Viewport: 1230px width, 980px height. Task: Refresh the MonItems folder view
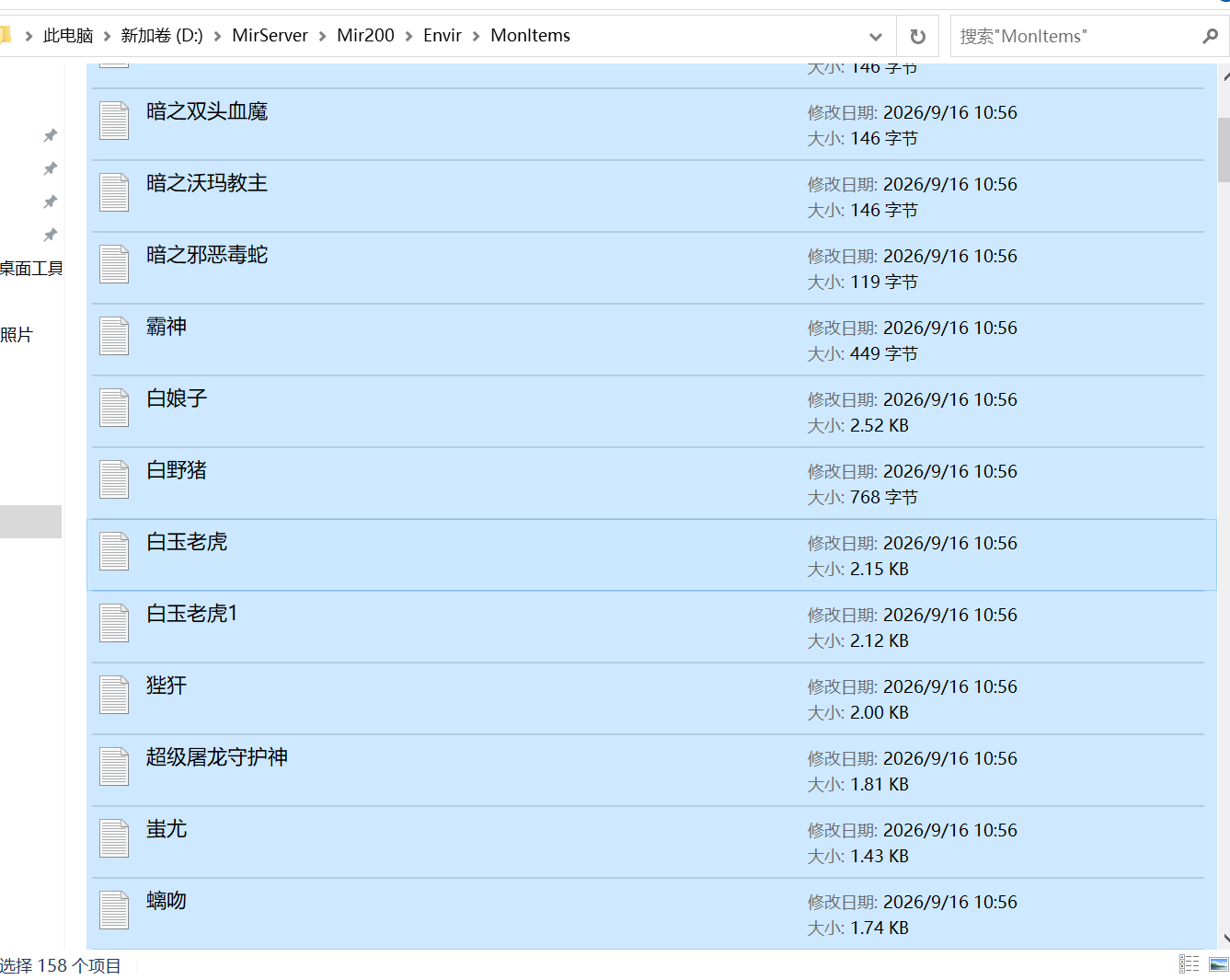[917, 36]
